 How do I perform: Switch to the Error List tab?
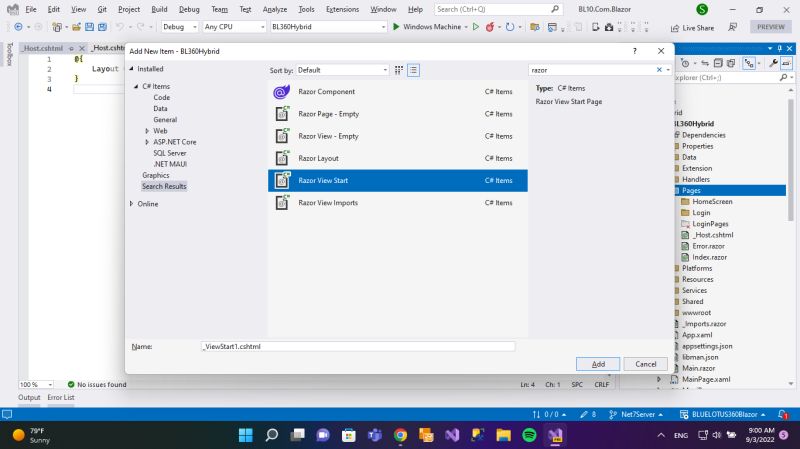click(x=61, y=397)
